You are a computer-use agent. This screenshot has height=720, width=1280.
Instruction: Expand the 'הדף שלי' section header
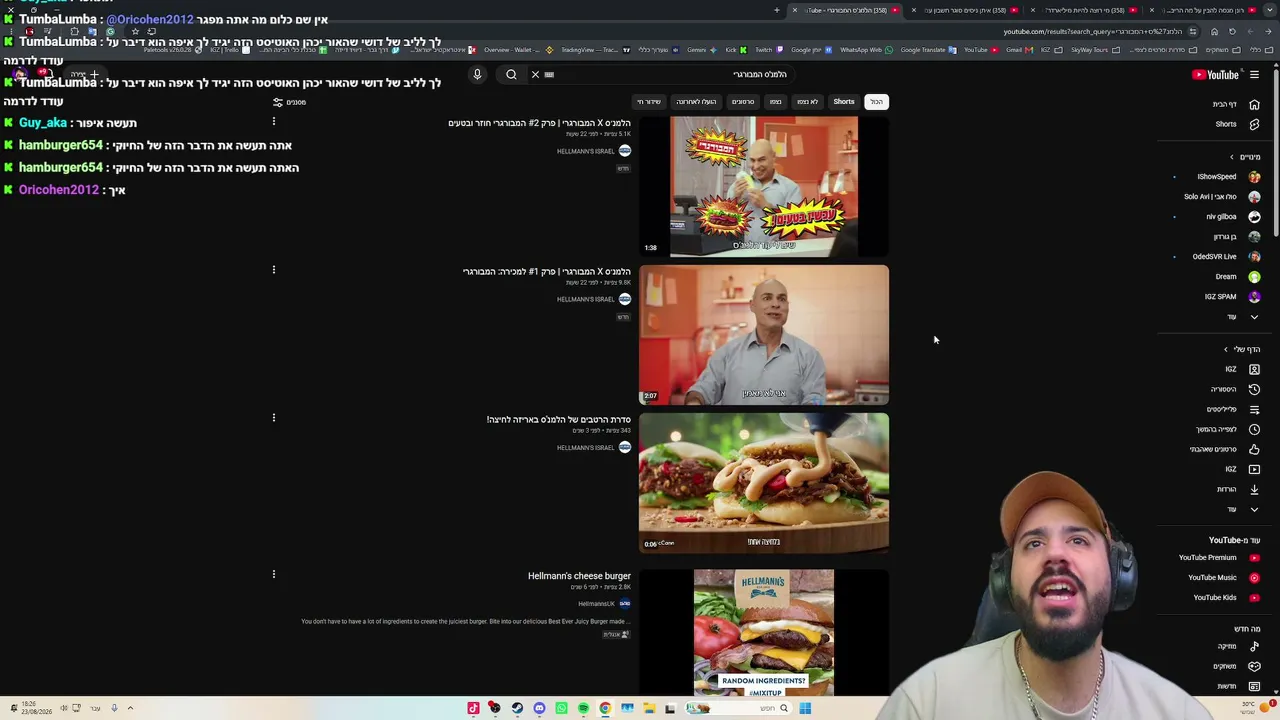tap(1242, 349)
